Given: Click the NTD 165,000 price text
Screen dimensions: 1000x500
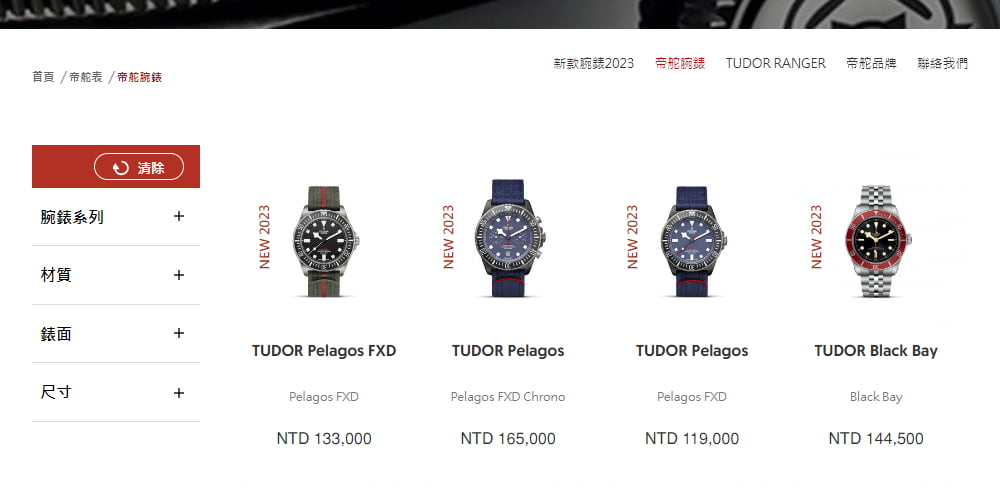Looking at the screenshot, I should (x=508, y=439).
